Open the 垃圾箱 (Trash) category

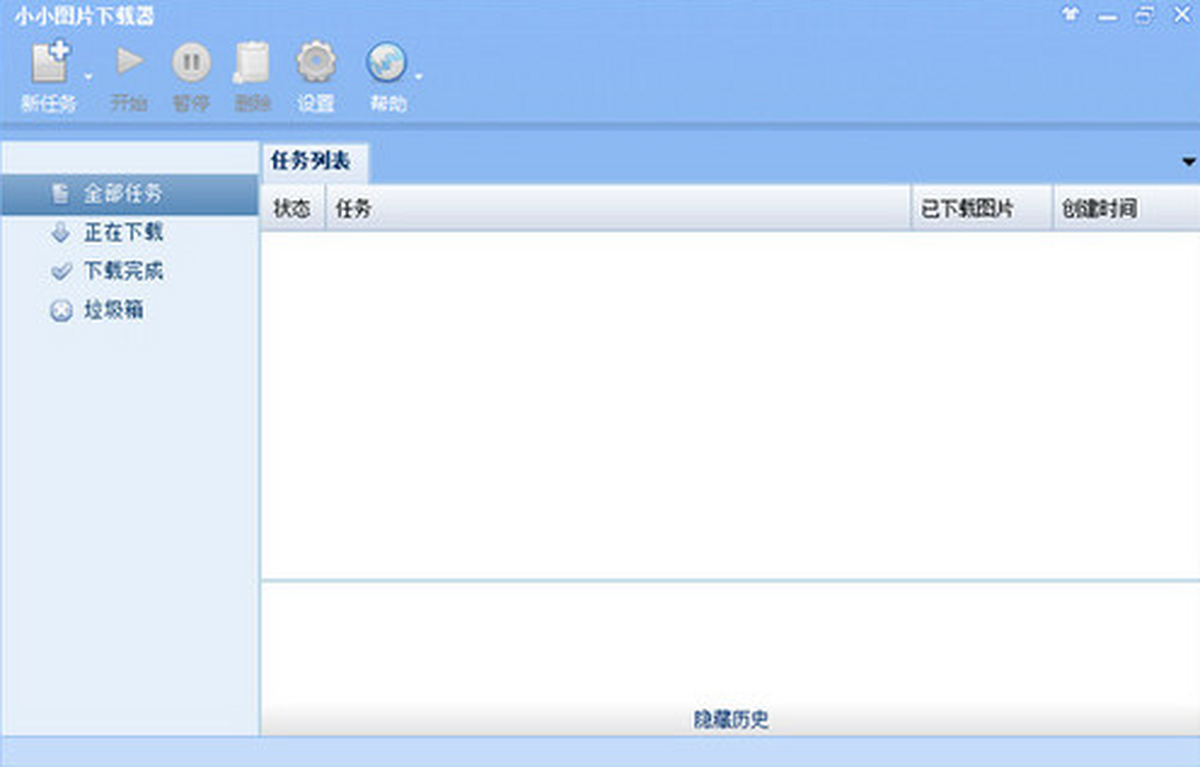[113, 310]
